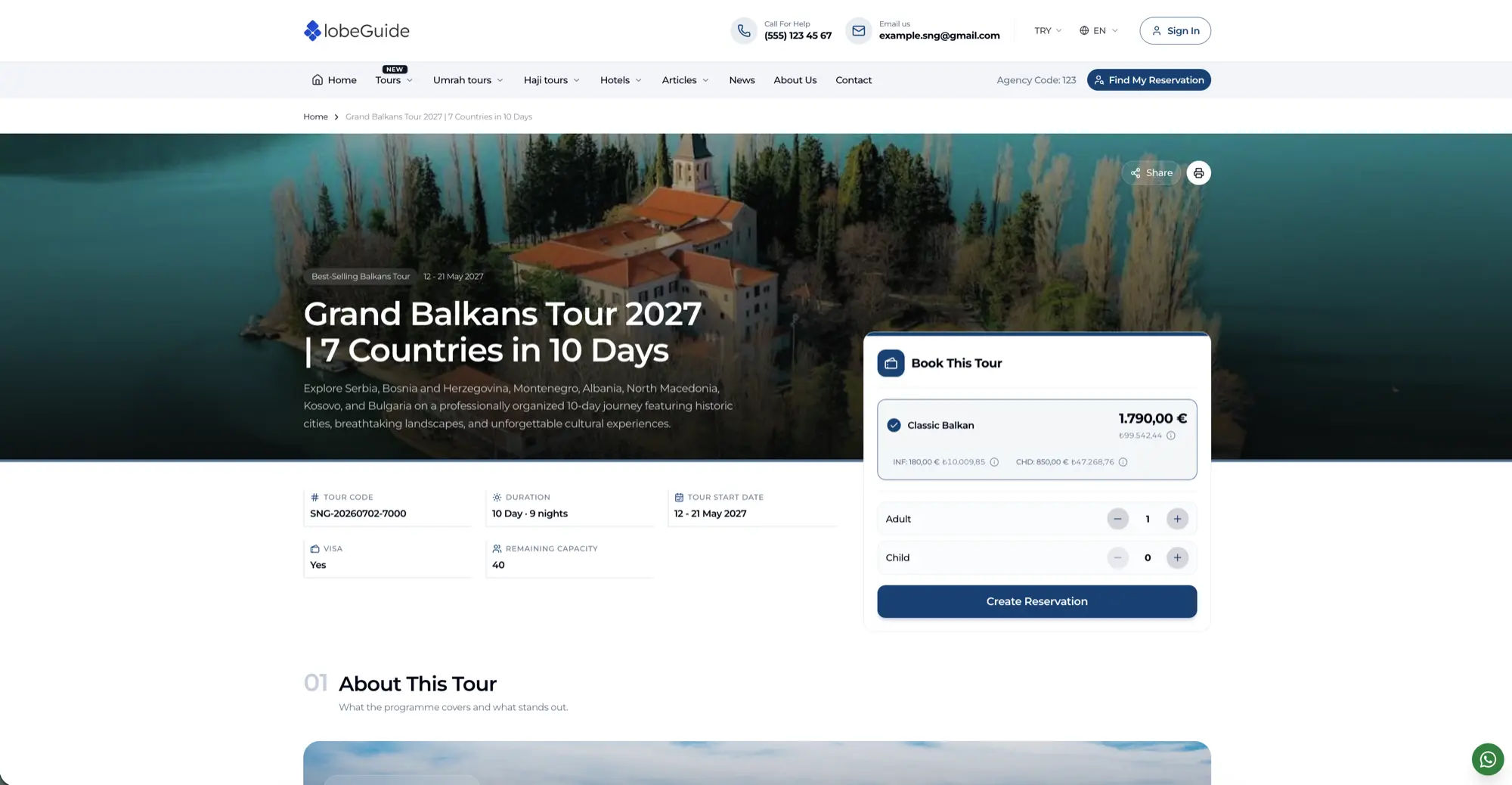
Task: Click the Agency Code: 123 text
Action: 1036,80
